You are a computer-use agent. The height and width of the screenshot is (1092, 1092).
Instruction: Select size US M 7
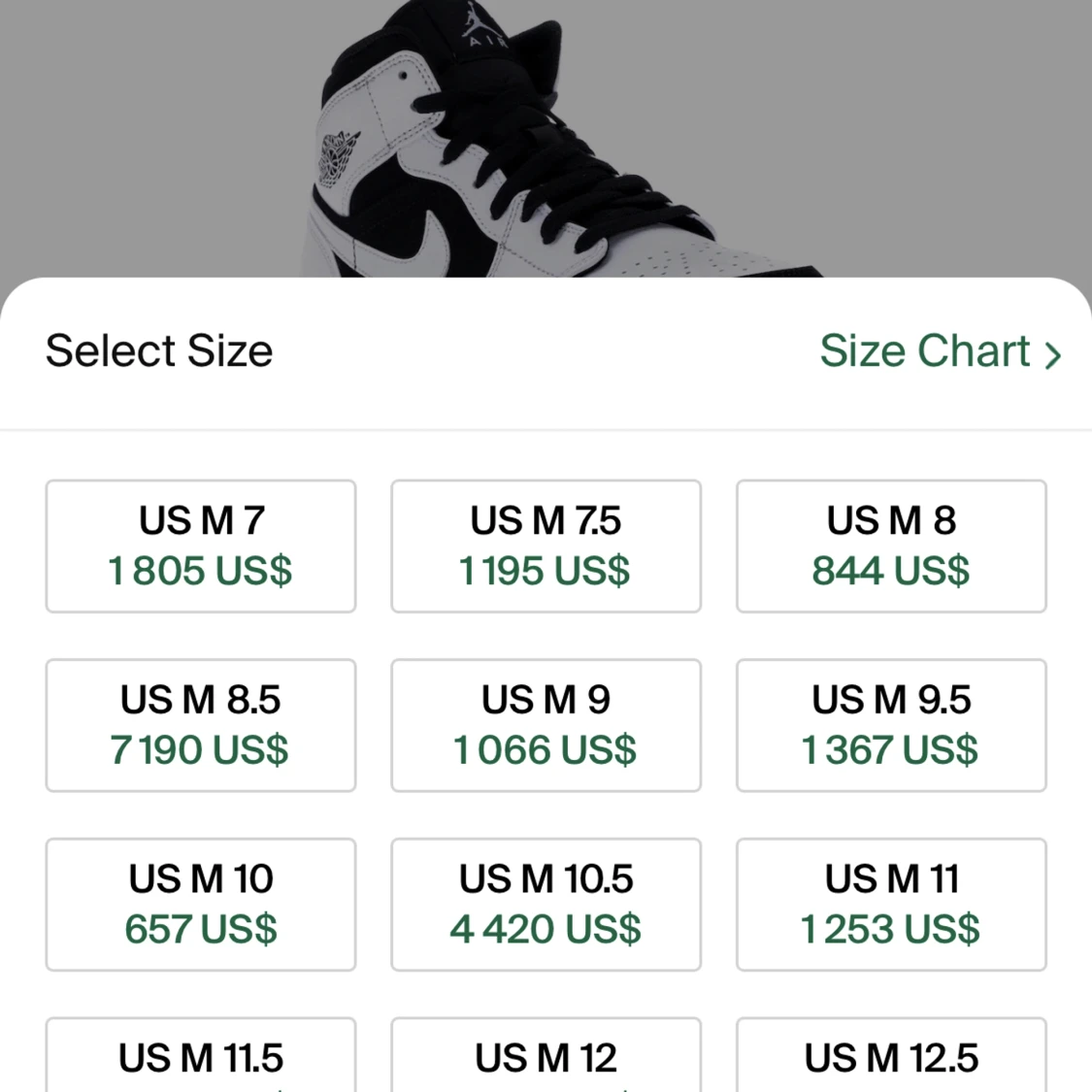pos(200,546)
